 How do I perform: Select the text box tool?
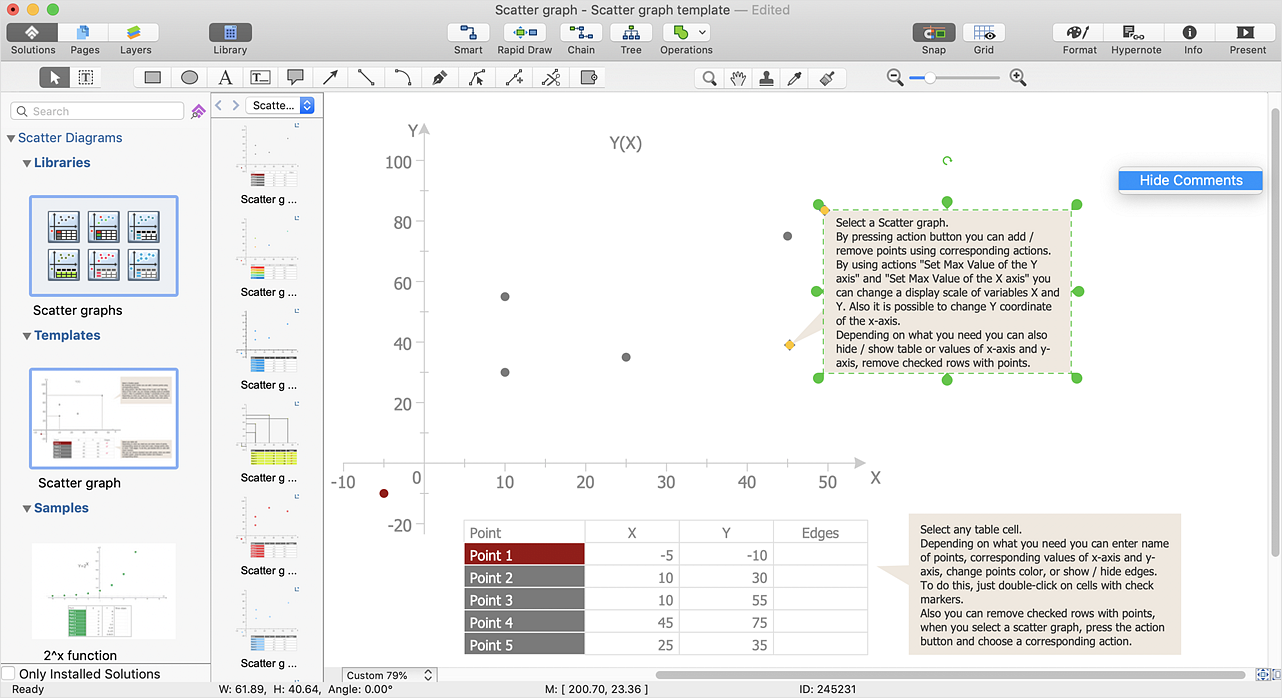click(260, 77)
